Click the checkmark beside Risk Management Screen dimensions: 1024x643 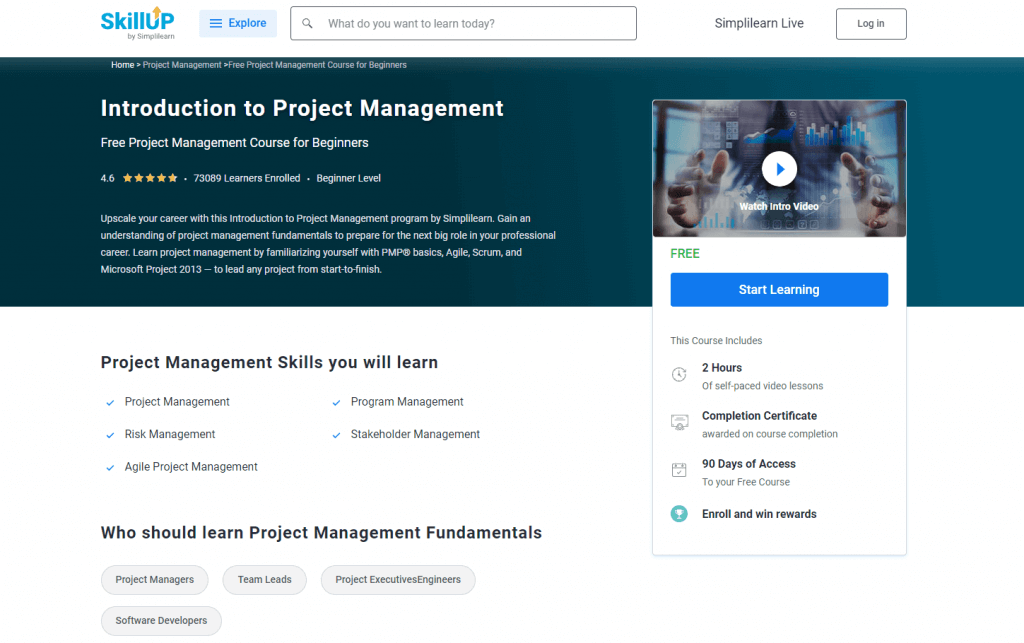coord(110,435)
